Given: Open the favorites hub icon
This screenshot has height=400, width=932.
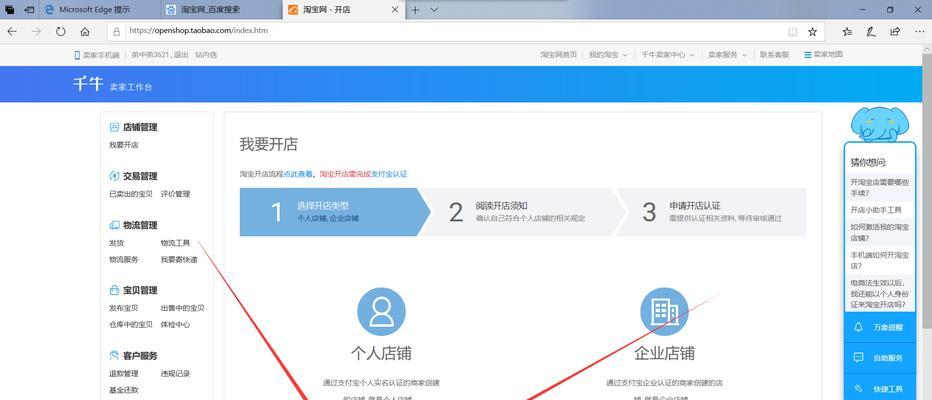Looking at the screenshot, I should 847,32.
